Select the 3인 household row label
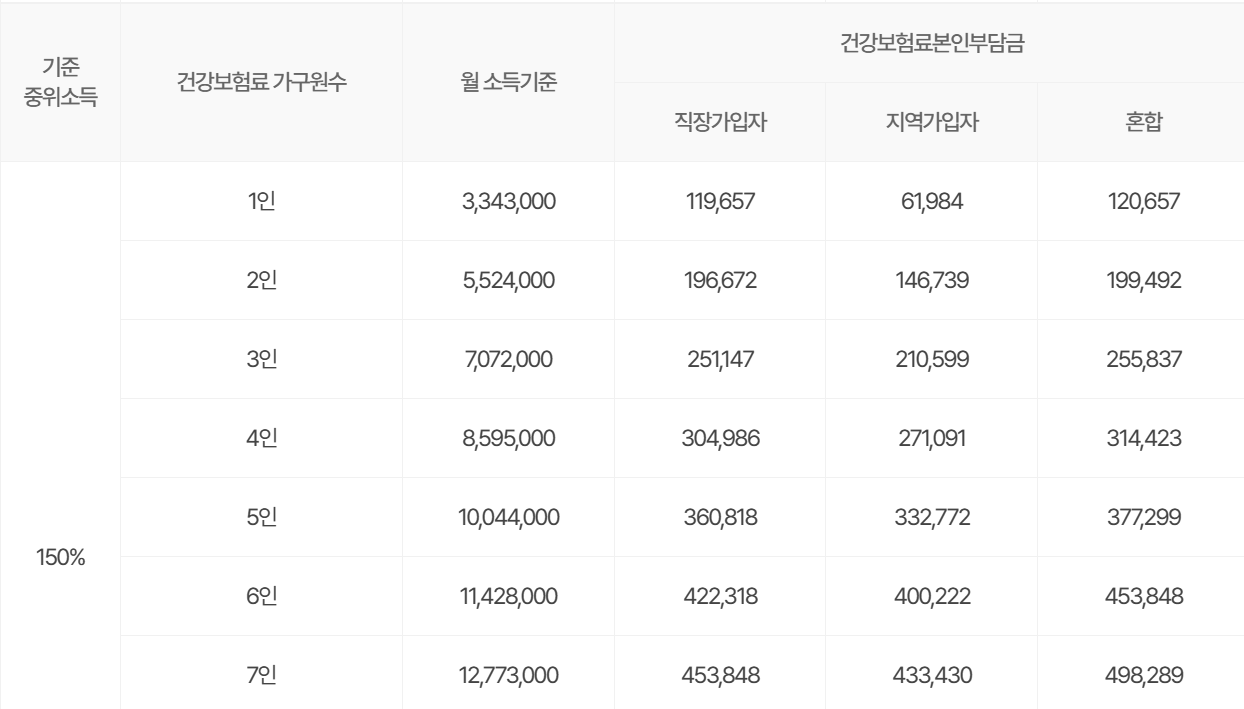Viewport: 1244px width, 709px height. [x=262, y=360]
